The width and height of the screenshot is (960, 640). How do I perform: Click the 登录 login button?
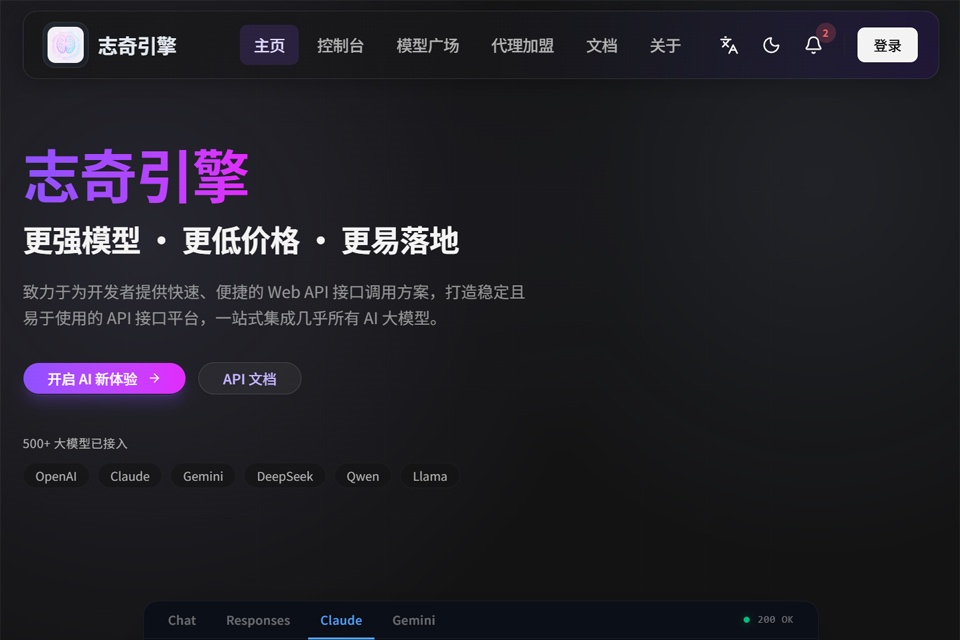887,45
